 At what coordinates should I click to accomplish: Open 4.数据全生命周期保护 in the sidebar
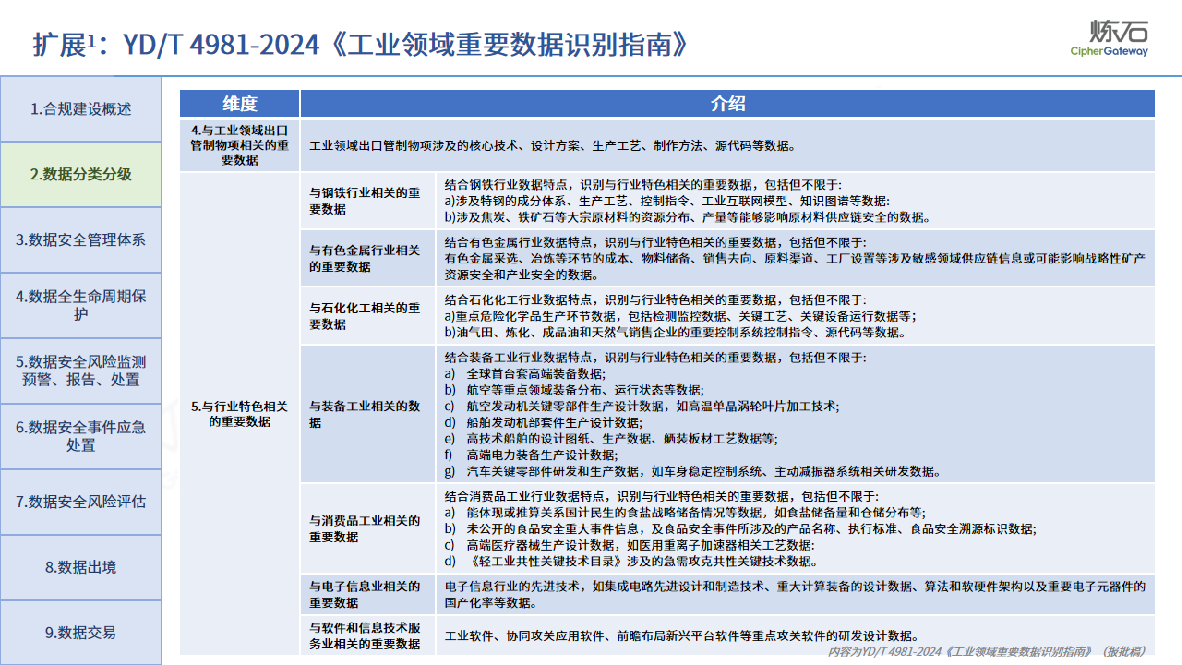tap(80, 305)
